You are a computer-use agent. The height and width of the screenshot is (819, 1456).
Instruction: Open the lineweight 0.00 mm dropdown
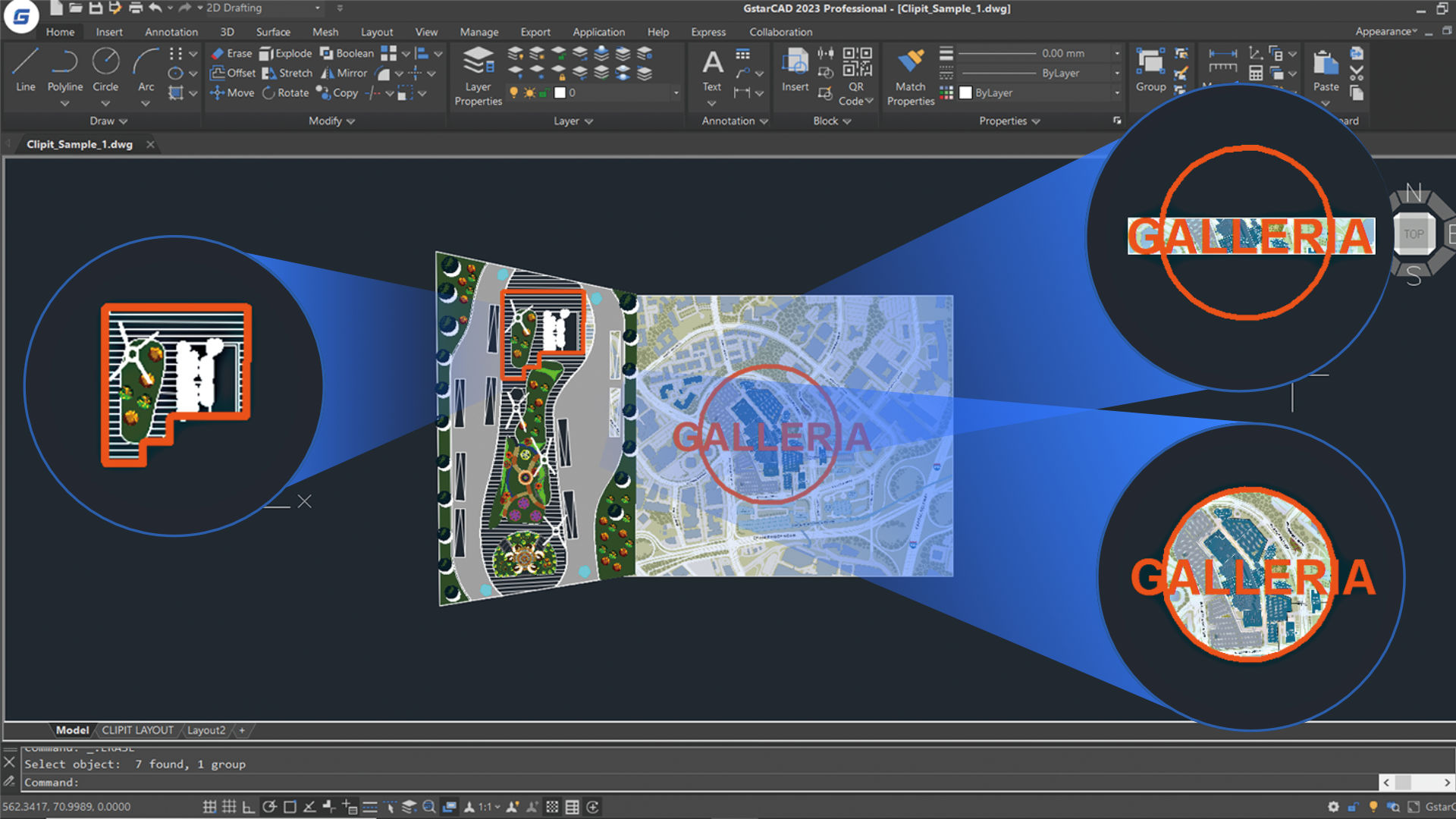pyautogui.click(x=1116, y=53)
